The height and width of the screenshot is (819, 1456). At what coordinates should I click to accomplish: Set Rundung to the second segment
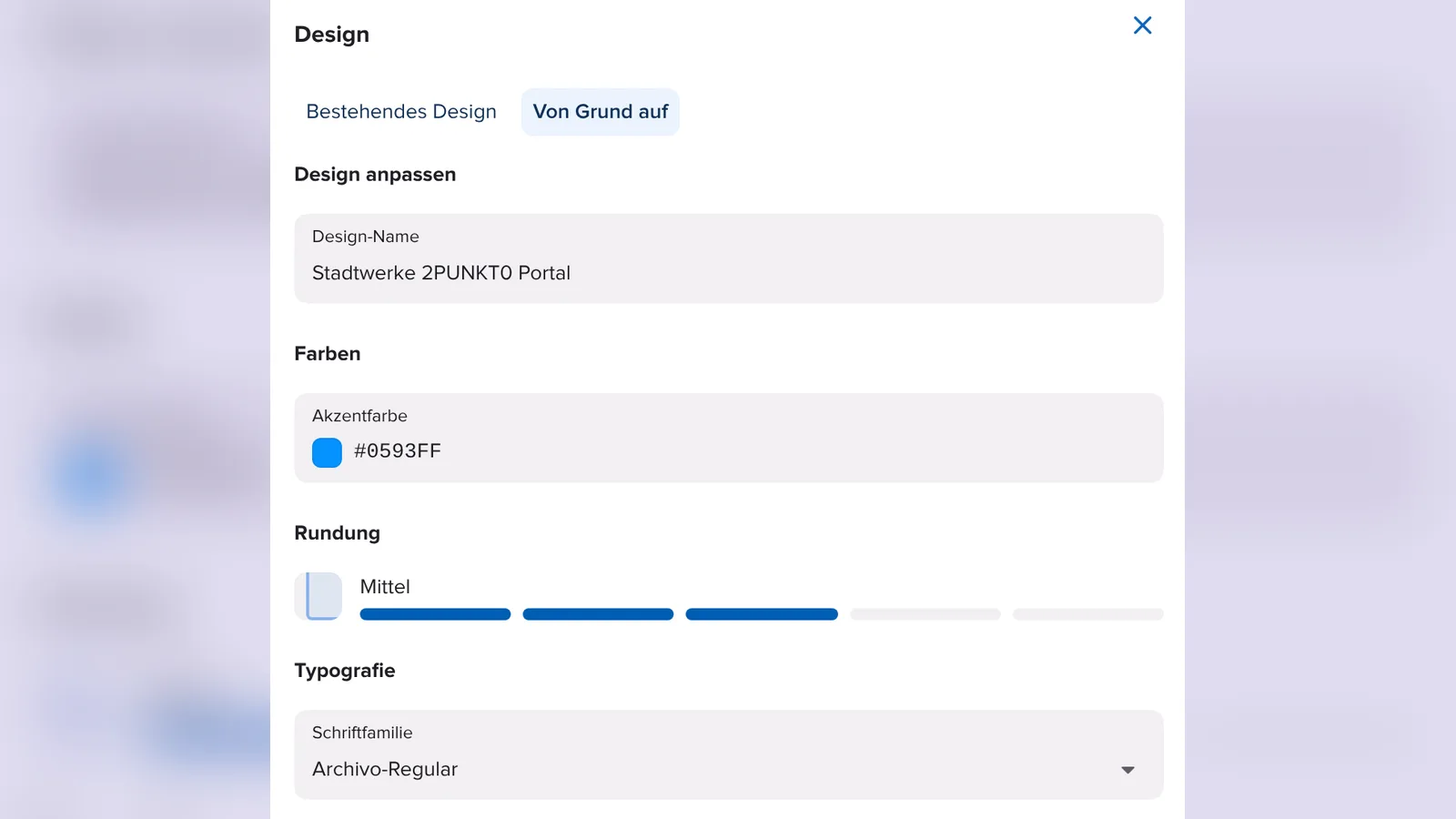pos(598,614)
